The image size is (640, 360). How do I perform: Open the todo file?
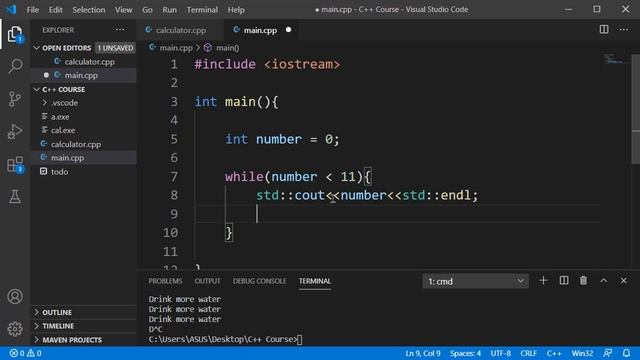pyautogui.click(x=84, y=171)
